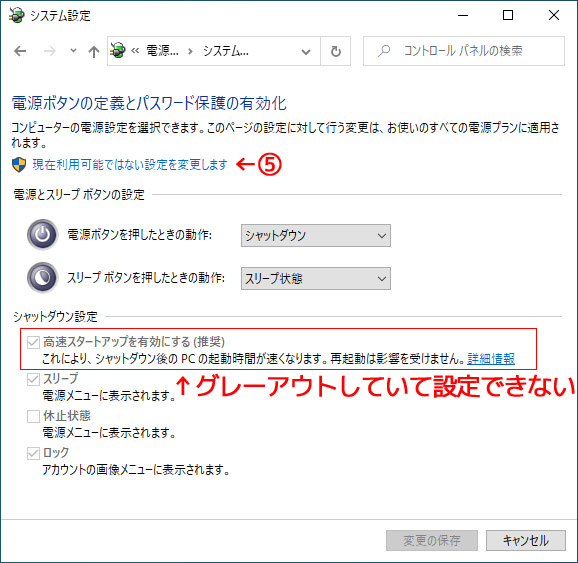
Task: Click the search magnifier icon
Action: point(383,51)
